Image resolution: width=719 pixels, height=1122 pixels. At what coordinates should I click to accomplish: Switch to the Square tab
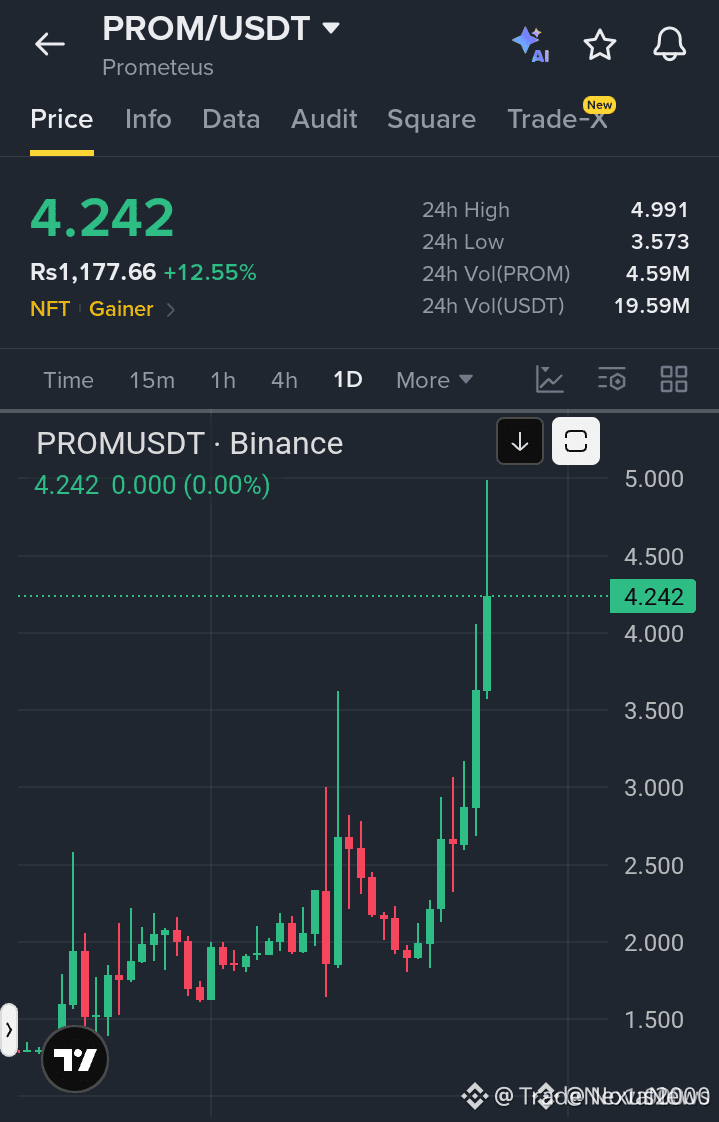coord(431,119)
